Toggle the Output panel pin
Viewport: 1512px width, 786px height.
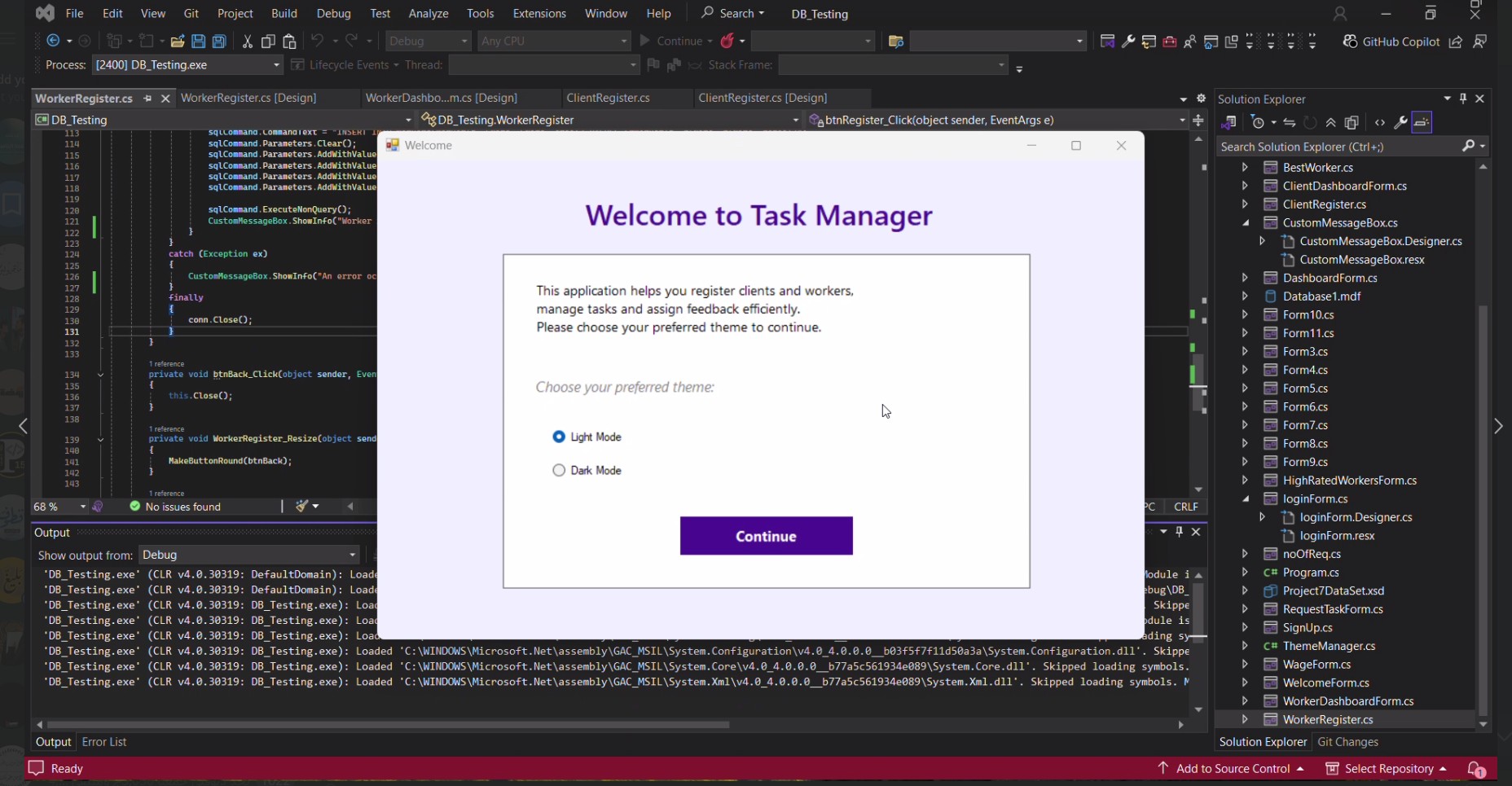tap(1179, 532)
